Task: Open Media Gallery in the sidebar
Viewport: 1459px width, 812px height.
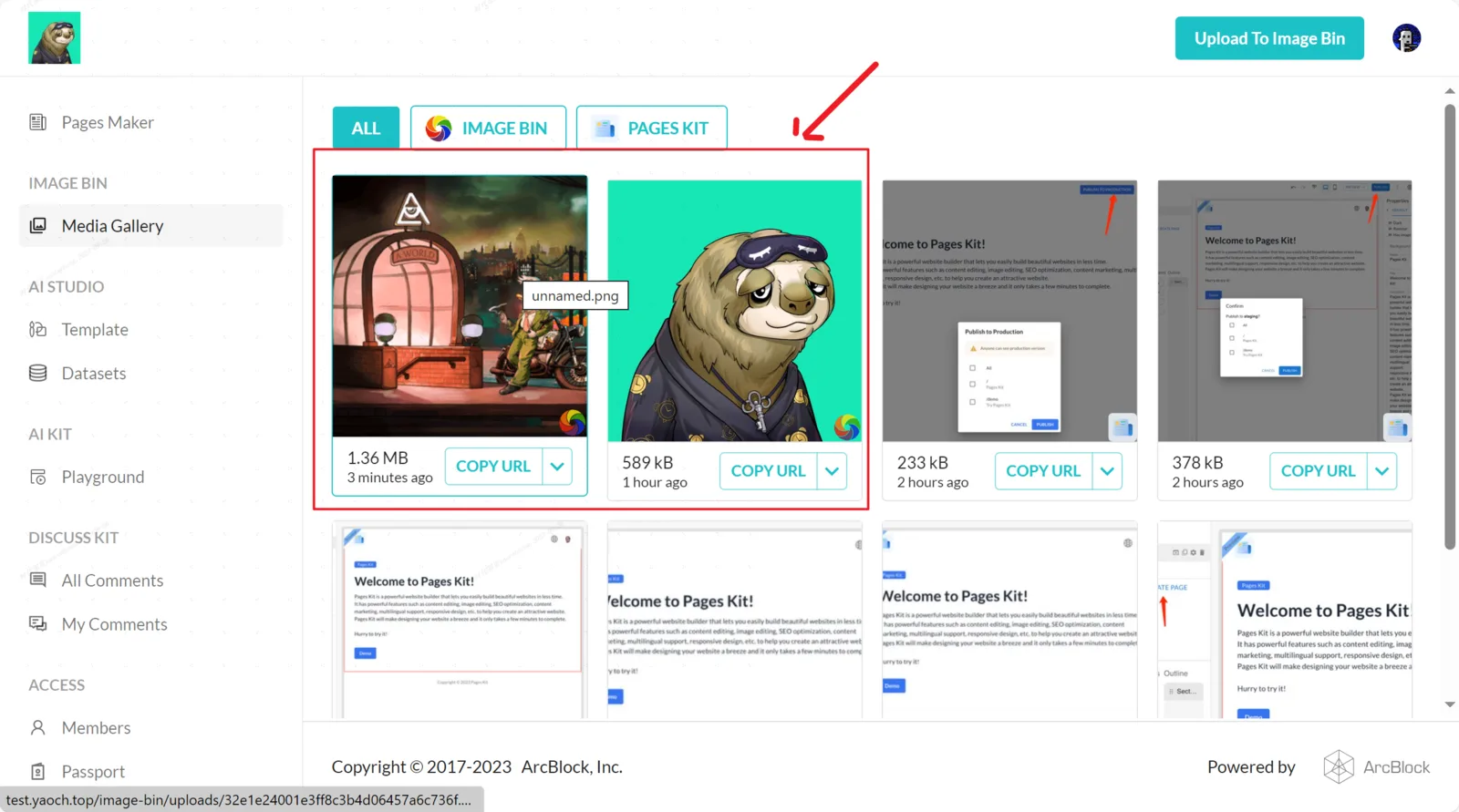Action: (x=151, y=225)
